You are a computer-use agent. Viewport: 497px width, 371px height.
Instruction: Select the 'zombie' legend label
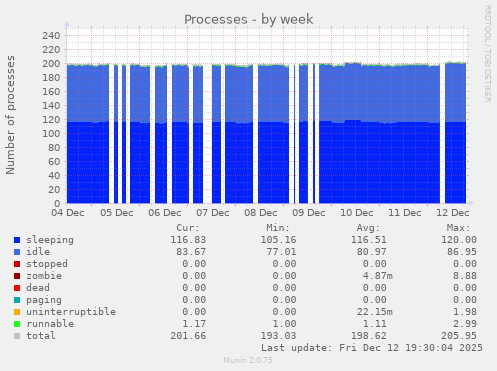pos(44,276)
